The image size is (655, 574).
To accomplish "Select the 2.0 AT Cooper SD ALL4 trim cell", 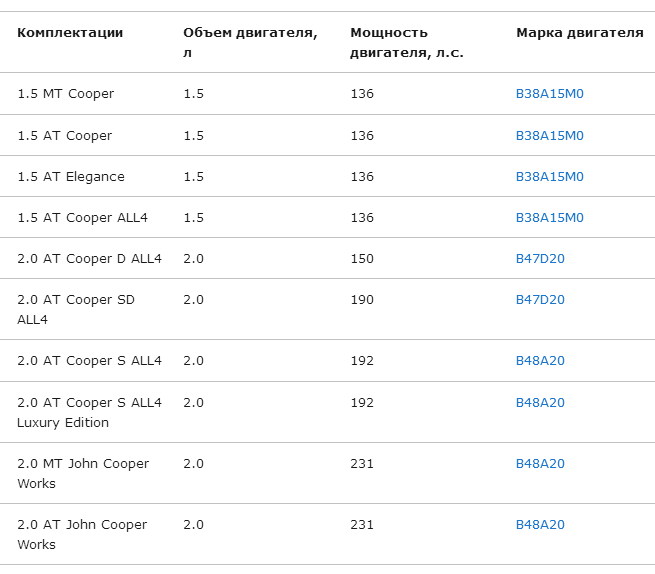I will point(76,310).
